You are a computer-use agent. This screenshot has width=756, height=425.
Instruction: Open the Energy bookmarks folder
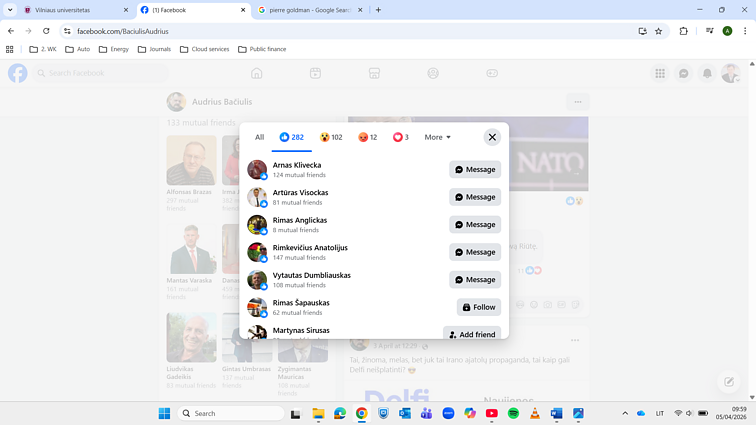114,49
